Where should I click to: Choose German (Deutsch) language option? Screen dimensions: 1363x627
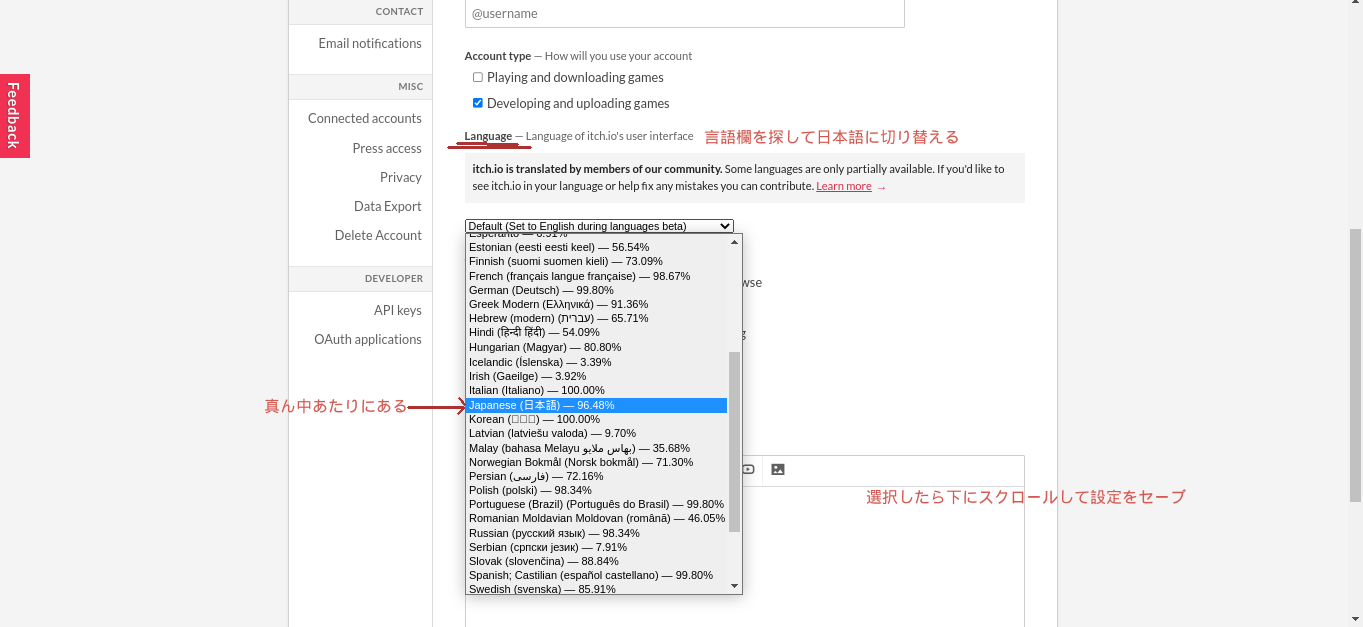[597, 290]
